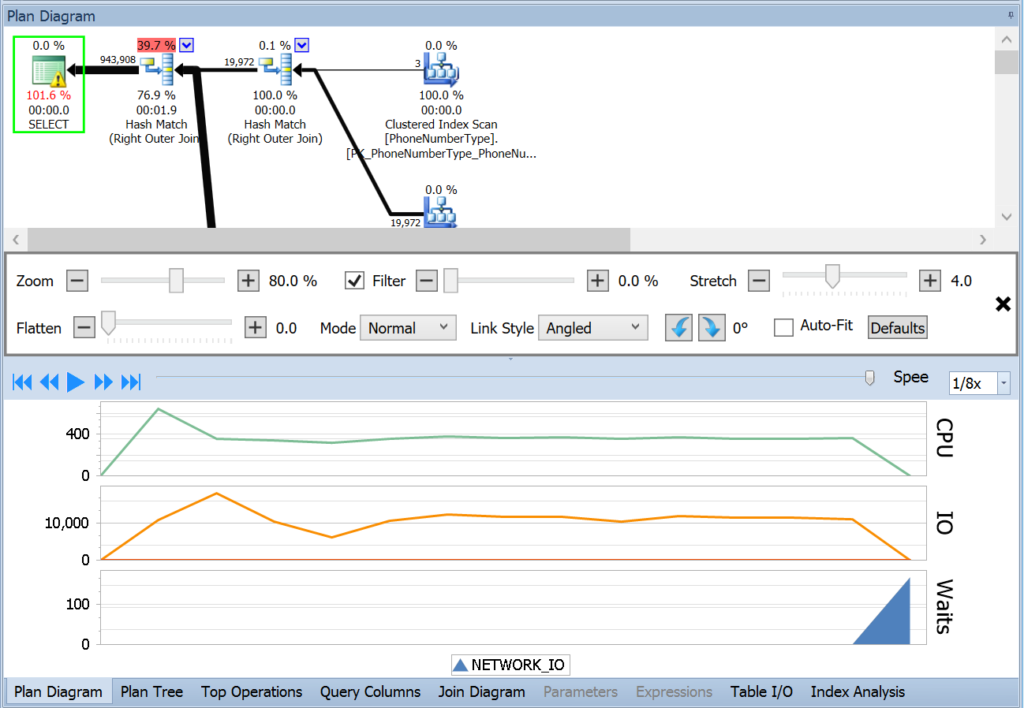Click the horizontal scrollbar thumb of the diagram
1024x708 pixels.
click(x=328, y=240)
